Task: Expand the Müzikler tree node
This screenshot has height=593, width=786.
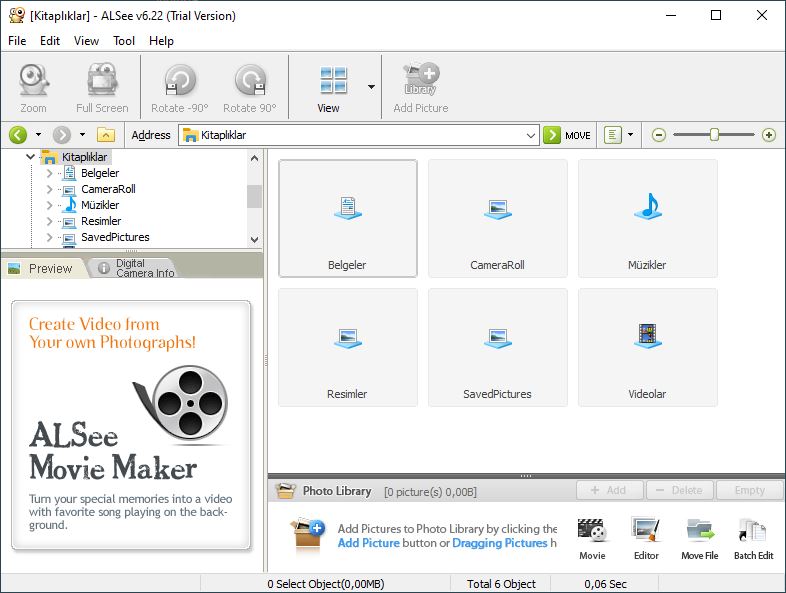Action: (x=49, y=206)
